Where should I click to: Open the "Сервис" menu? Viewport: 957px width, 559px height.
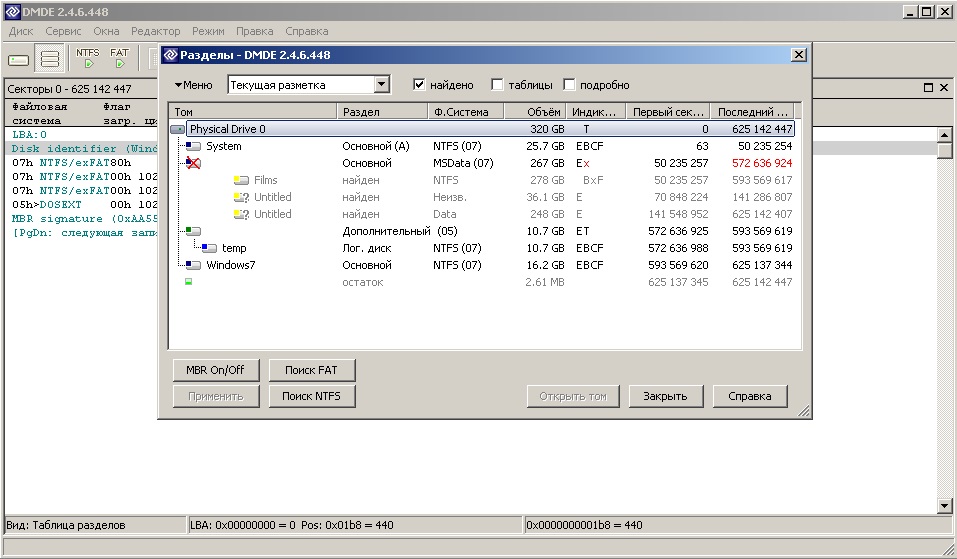pyautogui.click(x=63, y=31)
